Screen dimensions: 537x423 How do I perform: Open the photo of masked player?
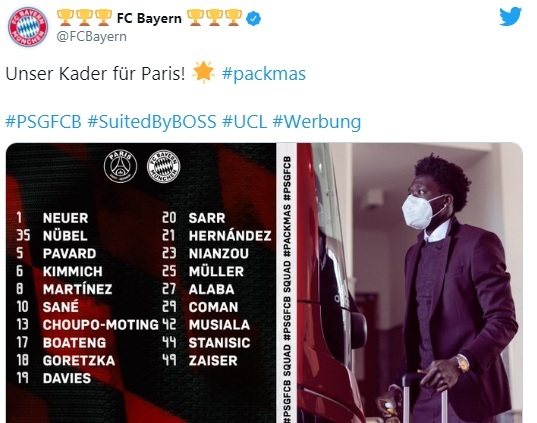point(410,283)
